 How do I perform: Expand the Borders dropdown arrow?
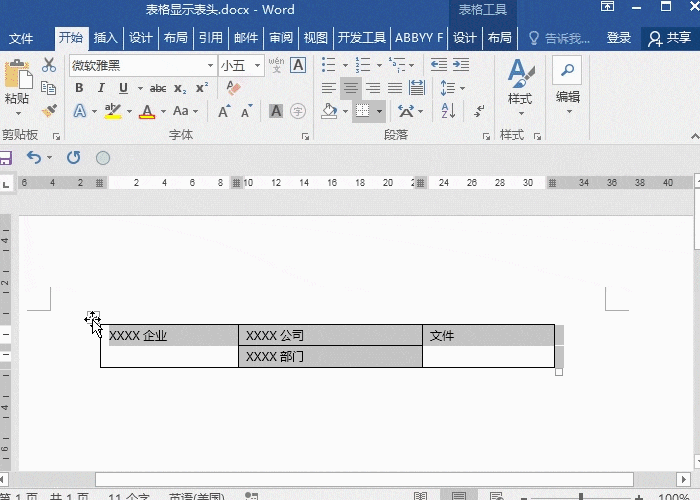click(x=379, y=111)
